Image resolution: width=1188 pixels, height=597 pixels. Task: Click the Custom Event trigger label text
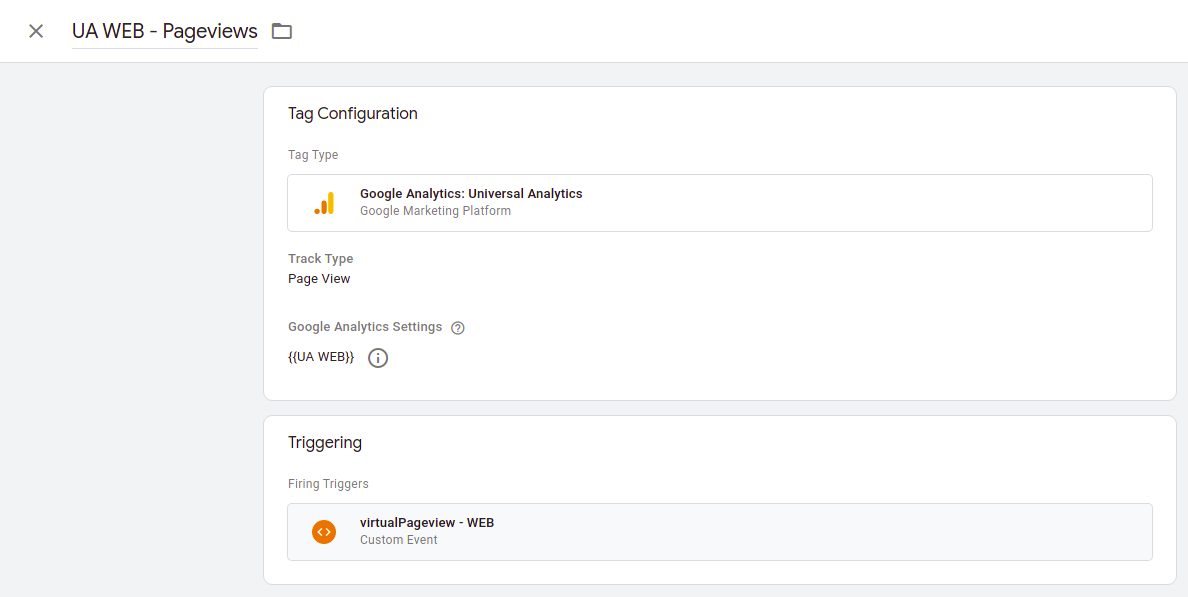pos(396,540)
